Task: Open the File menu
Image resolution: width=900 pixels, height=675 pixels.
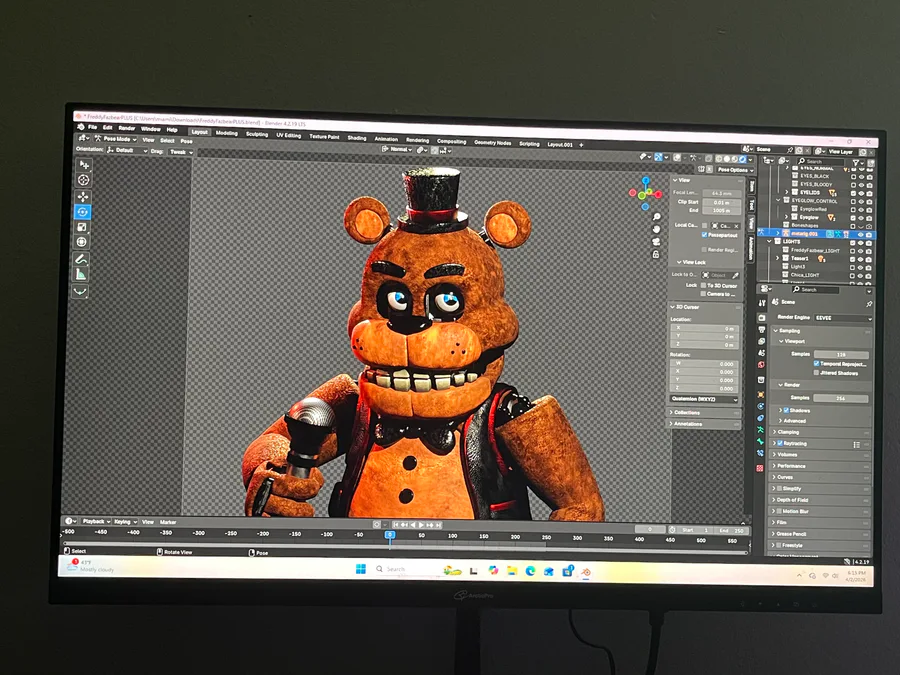Action: click(92, 127)
